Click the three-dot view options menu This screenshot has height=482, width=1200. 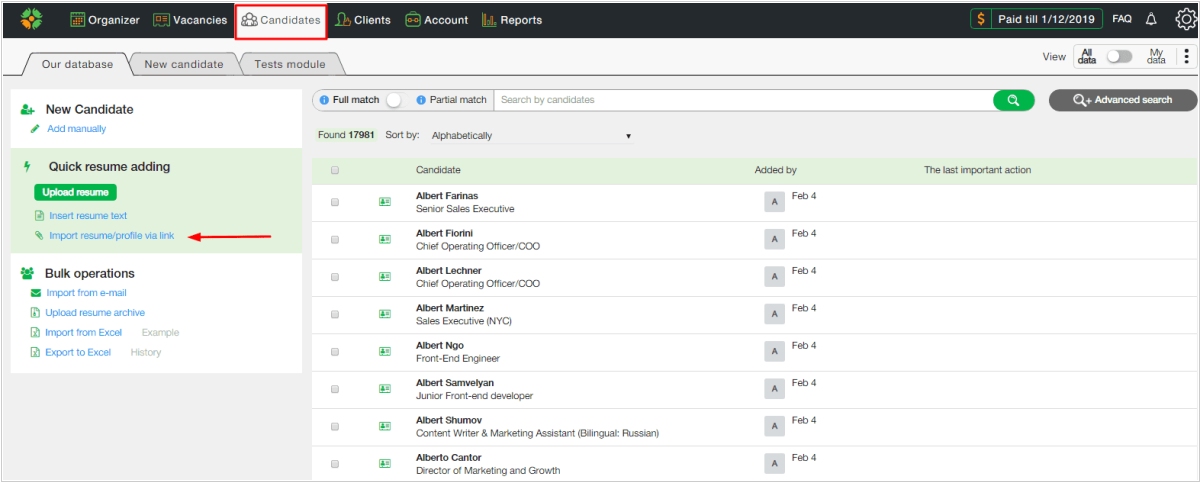(x=1186, y=57)
